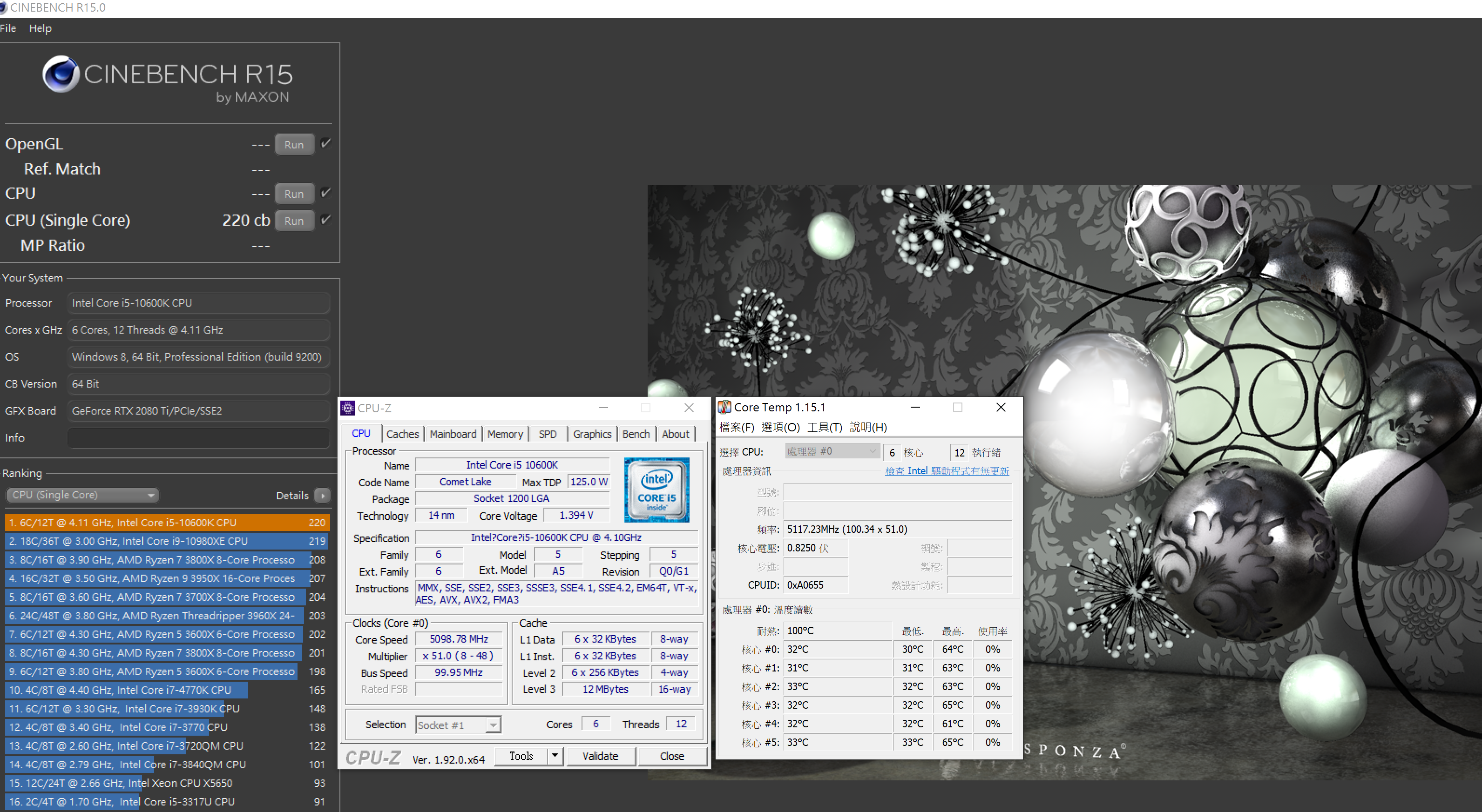The height and width of the screenshot is (812, 1482).
Task: Open Core Temp 選項(O) menu
Action: 781,427
